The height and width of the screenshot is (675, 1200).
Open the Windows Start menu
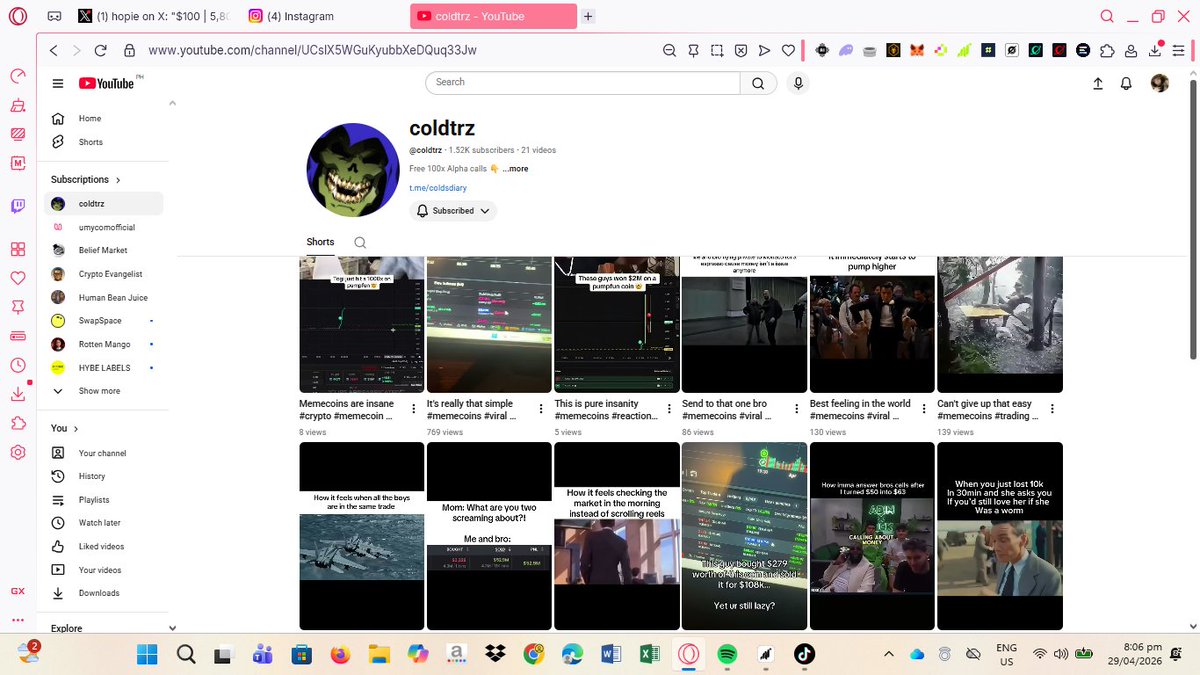147,654
